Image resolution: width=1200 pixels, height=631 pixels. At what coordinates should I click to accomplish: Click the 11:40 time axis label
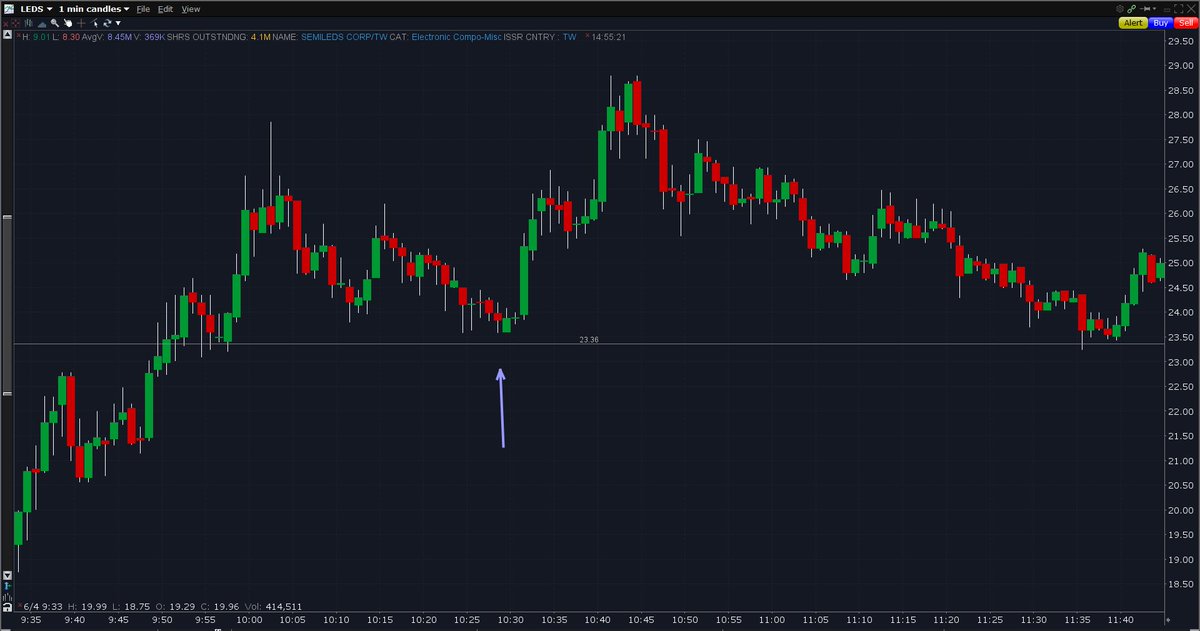coord(1119,622)
